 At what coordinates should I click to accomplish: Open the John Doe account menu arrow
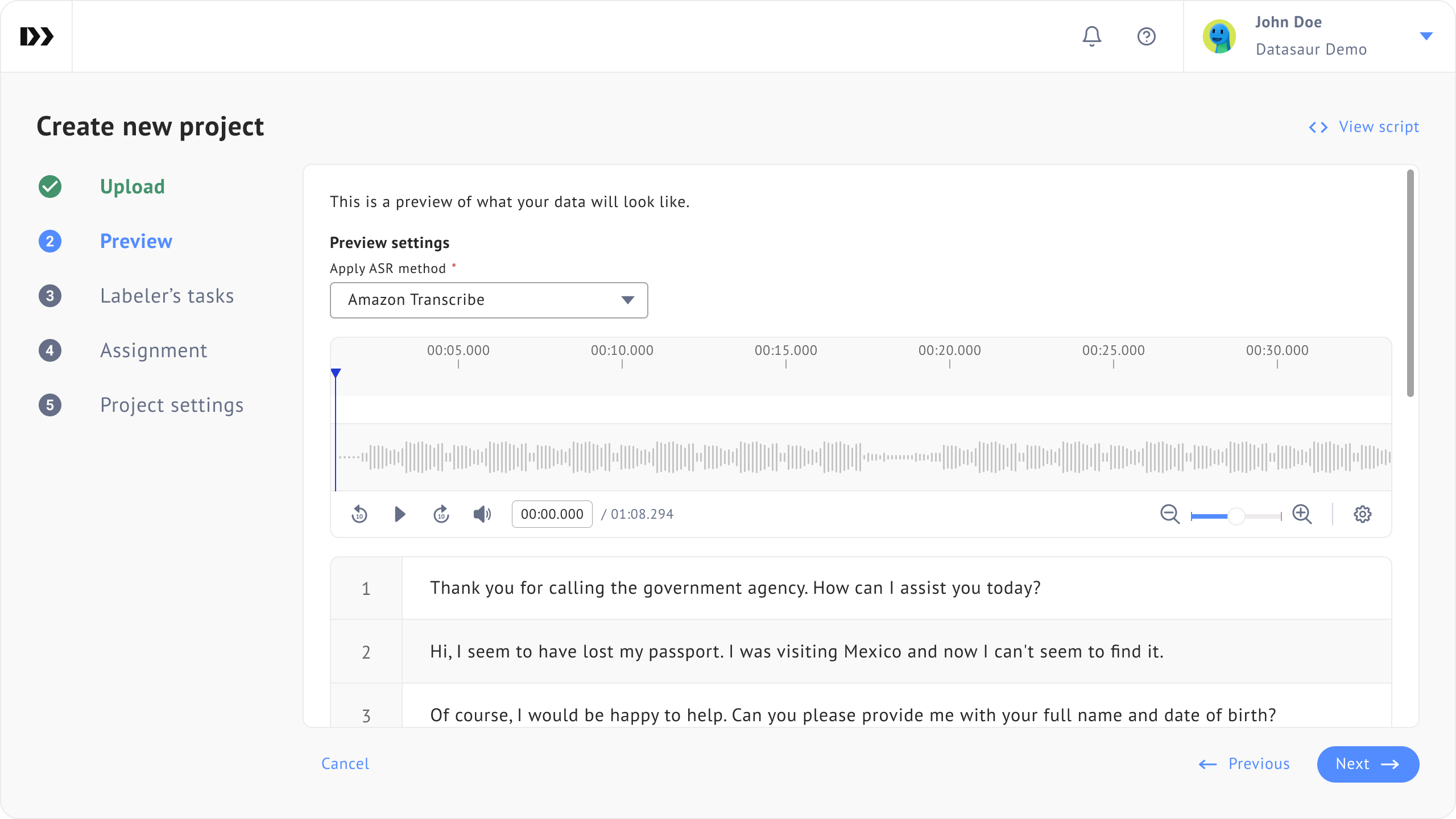pyautogui.click(x=1426, y=36)
